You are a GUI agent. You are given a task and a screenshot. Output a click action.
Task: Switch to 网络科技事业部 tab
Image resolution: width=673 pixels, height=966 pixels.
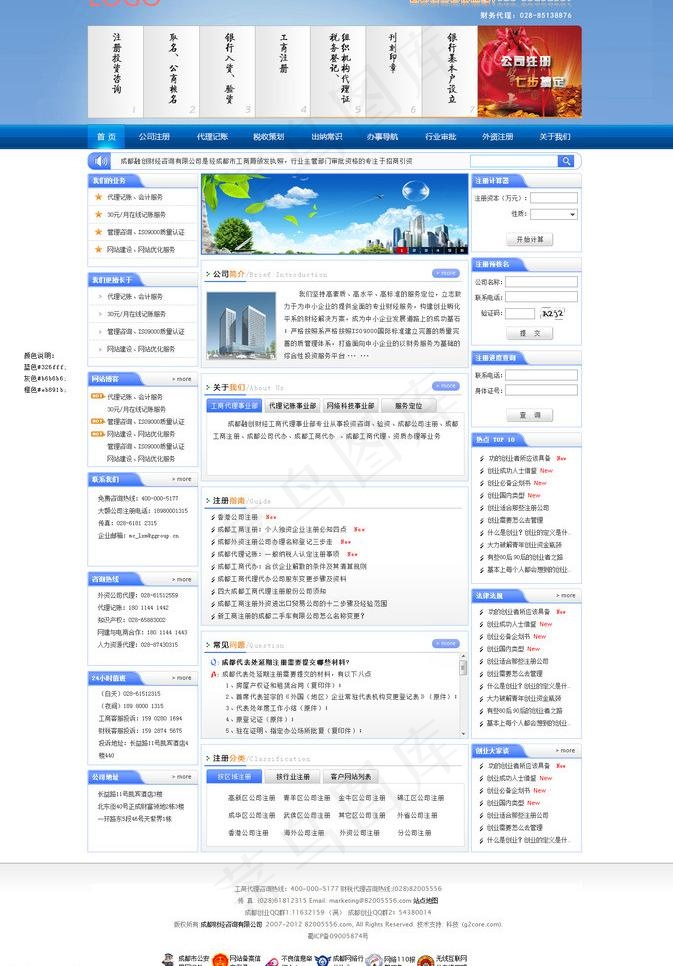coord(350,405)
